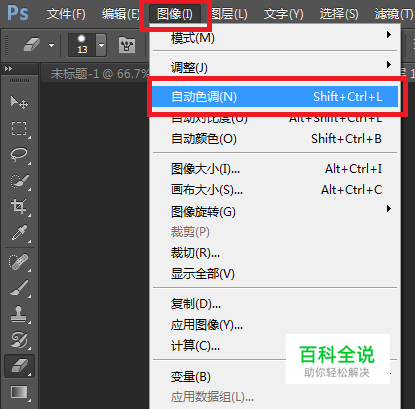
Task: Choose 自动颜色(O) menu entry
Action: (x=275, y=139)
